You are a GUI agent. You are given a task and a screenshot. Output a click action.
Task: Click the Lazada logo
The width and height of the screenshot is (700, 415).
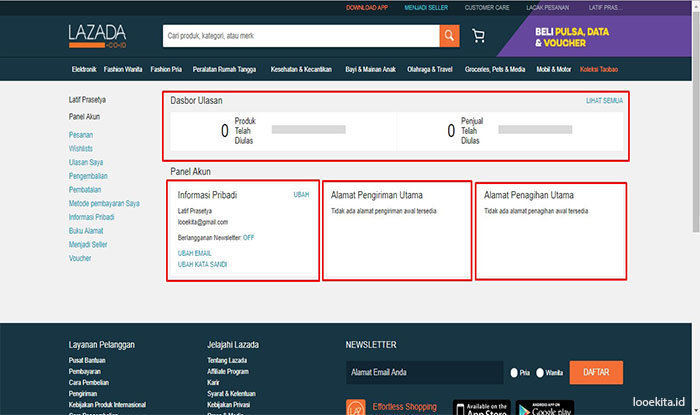(x=97, y=36)
